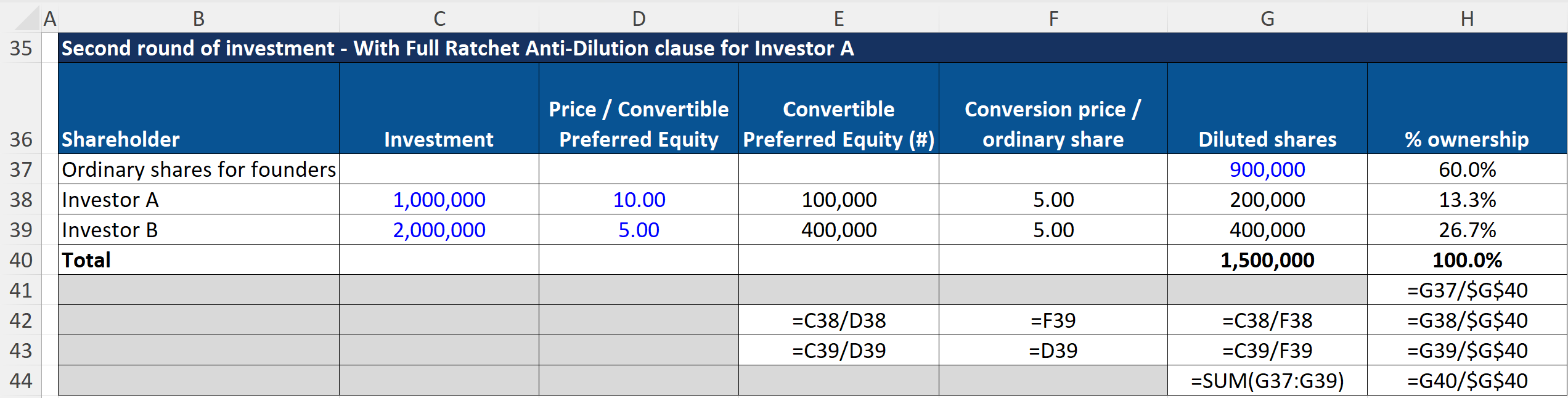Select row 44 header
Image resolution: width=1568 pixels, height=398 pixels.
click(21, 381)
